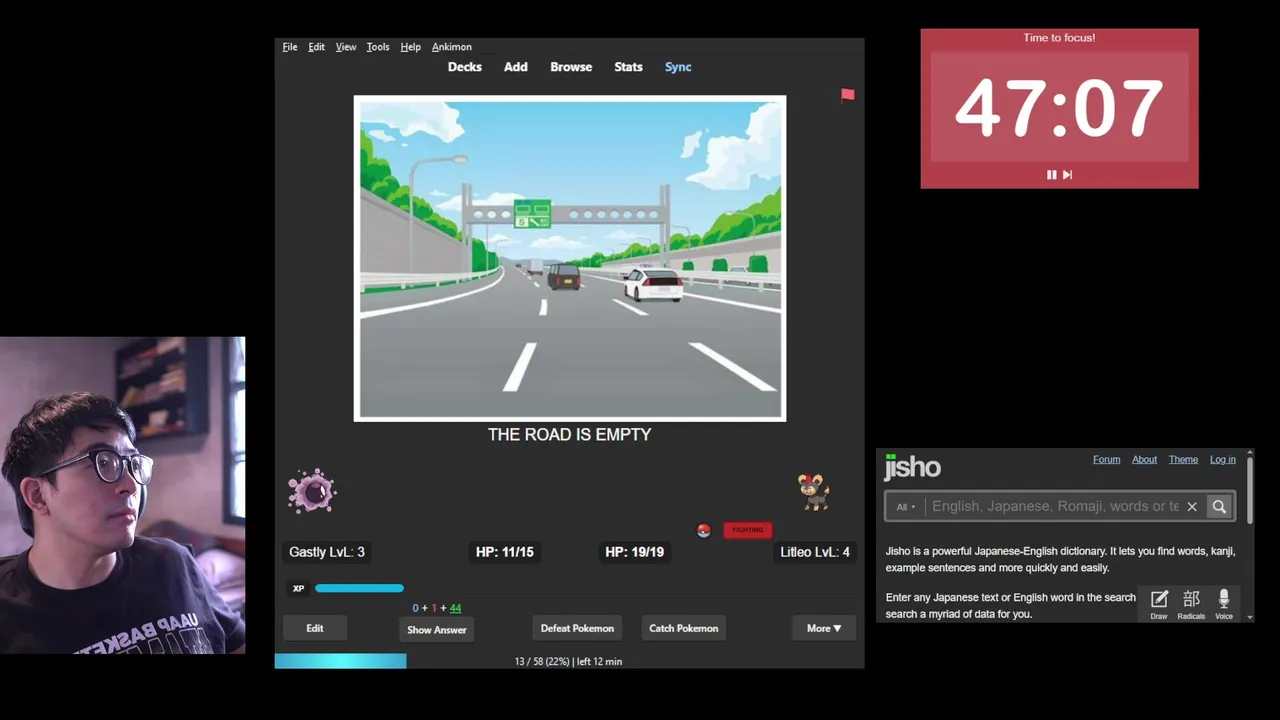
Task: Open the Browse view
Action: (x=571, y=67)
